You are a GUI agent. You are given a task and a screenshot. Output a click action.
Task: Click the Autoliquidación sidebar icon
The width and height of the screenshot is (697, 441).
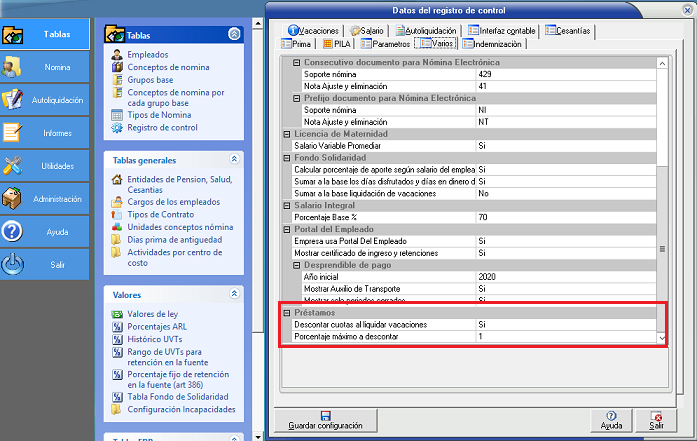[14, 101]
